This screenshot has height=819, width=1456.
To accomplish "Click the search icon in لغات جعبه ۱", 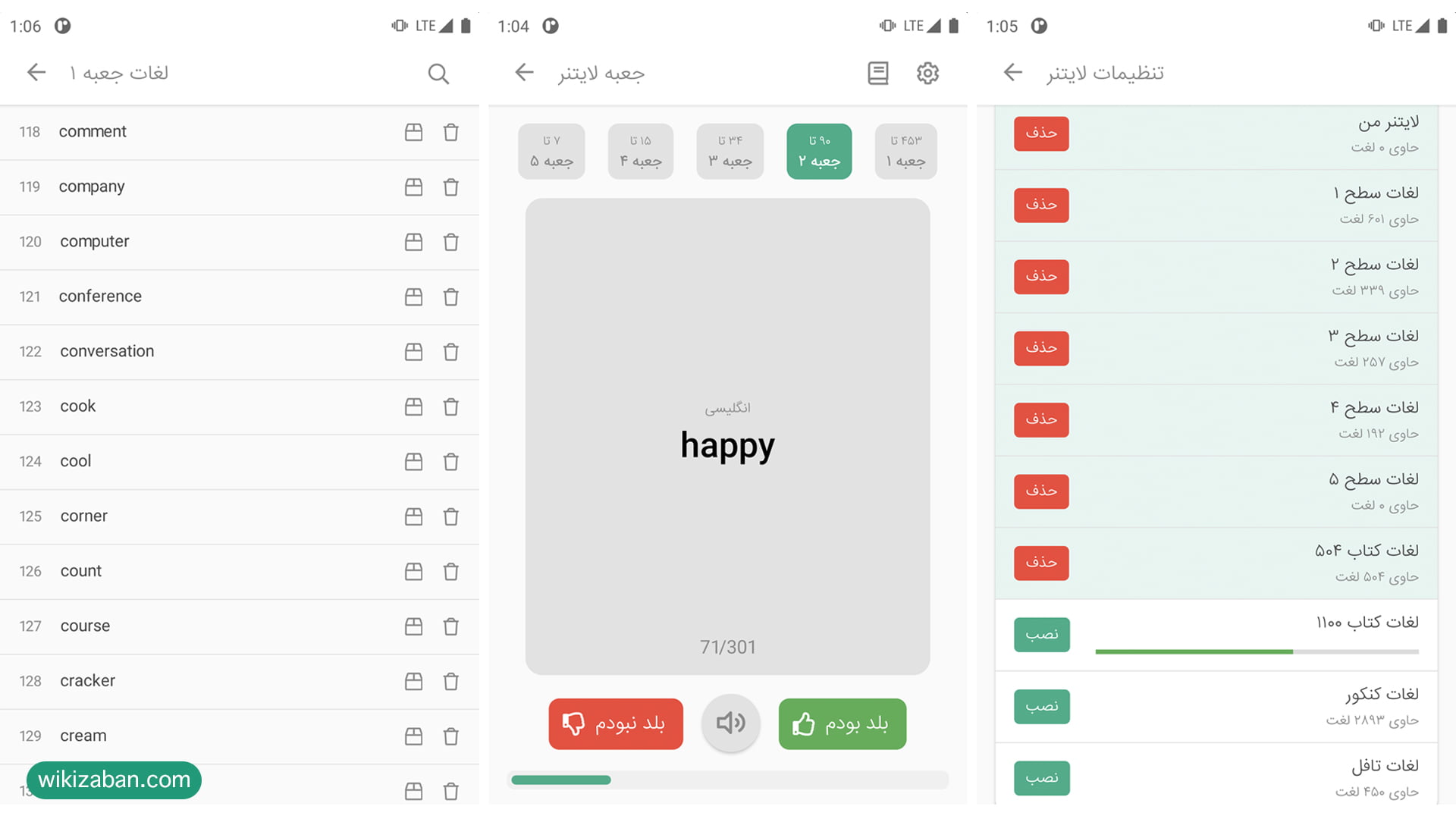I will tap(438, 72).
